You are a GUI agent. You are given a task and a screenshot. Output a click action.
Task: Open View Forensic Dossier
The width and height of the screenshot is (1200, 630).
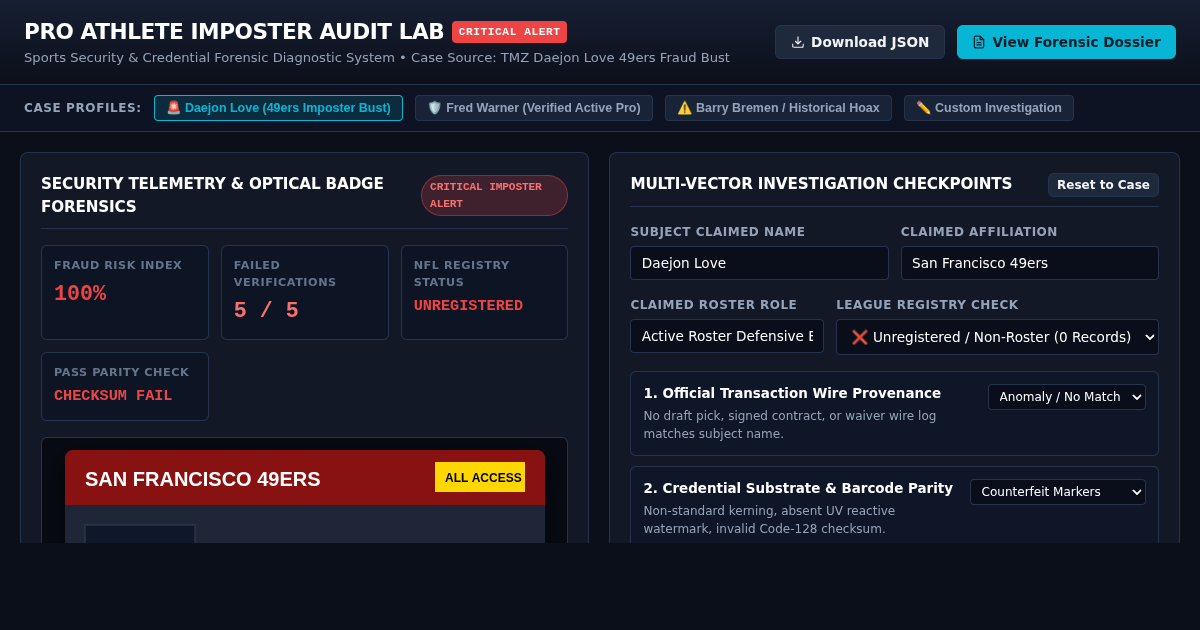point(1066,42)
